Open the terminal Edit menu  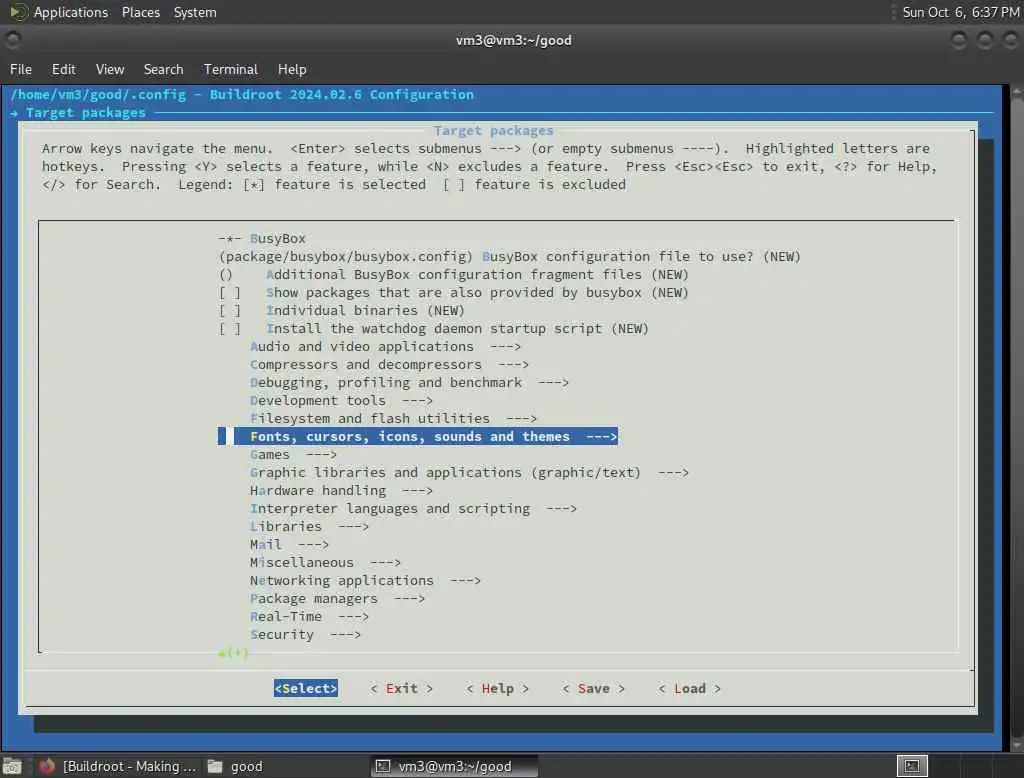pos(63,69)
